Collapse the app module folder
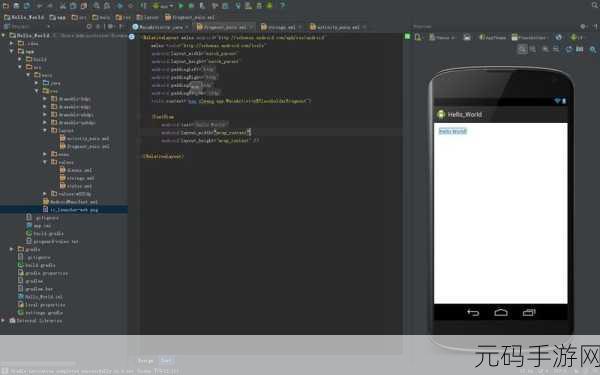The image size is (600, 375). click(x=12, y=51)
